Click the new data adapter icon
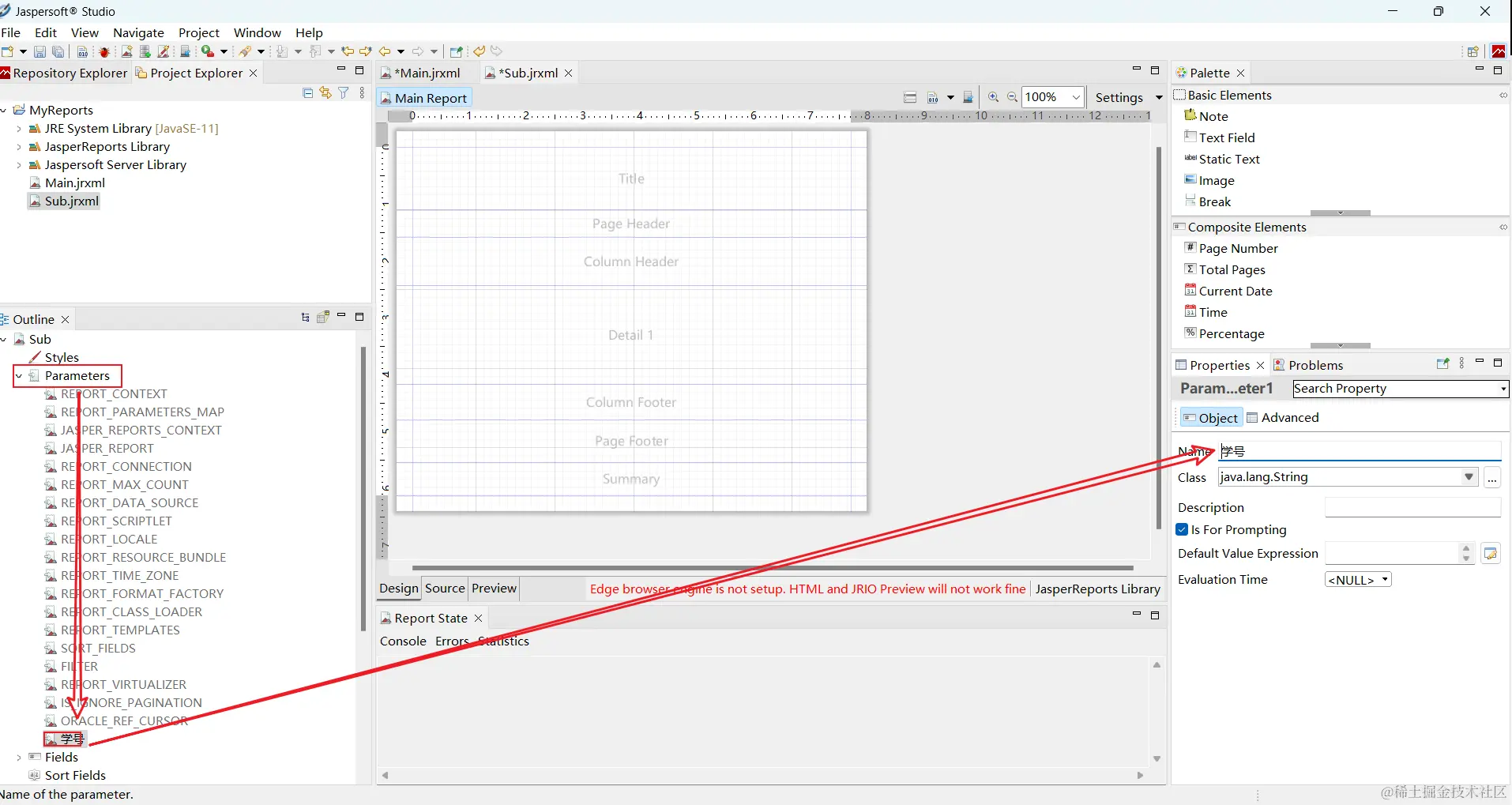The width and height of the screenshot is (1512, 805). point(145,51)
